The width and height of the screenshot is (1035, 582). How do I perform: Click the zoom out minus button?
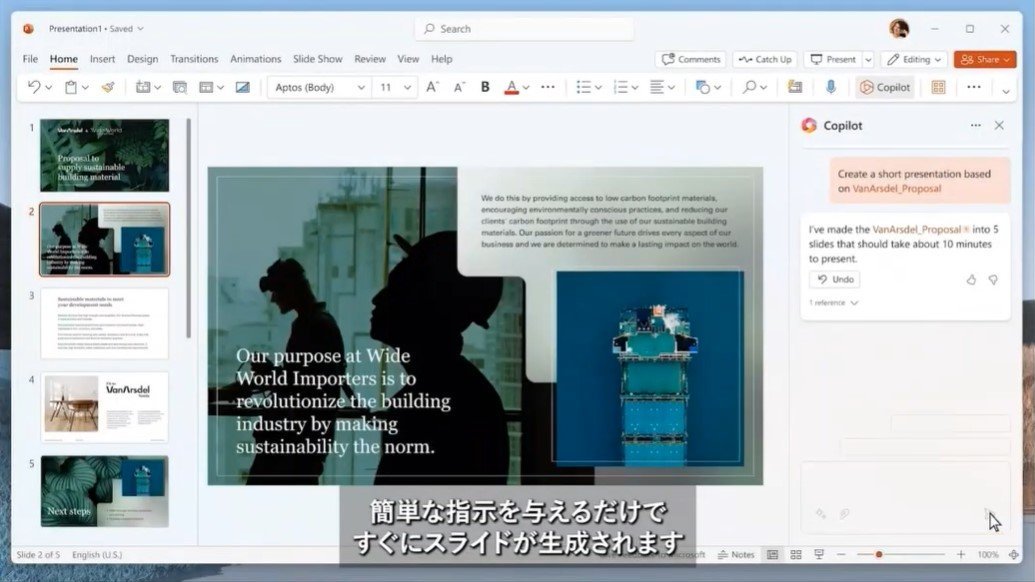point(841,555)
